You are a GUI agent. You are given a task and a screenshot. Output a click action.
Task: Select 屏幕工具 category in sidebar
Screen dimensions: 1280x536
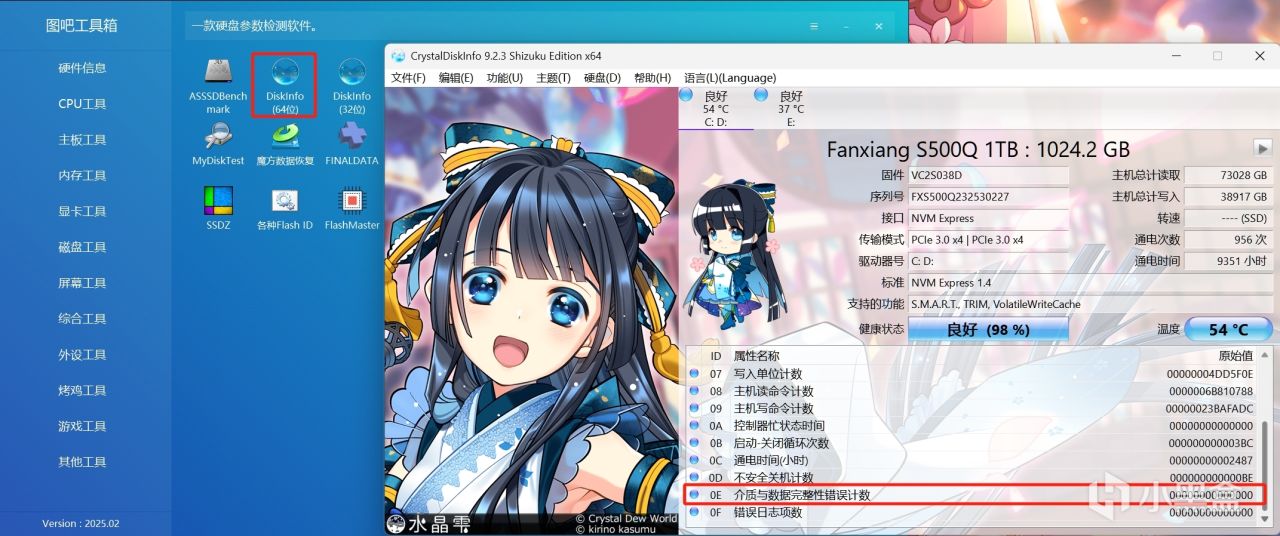pos(82,283)
